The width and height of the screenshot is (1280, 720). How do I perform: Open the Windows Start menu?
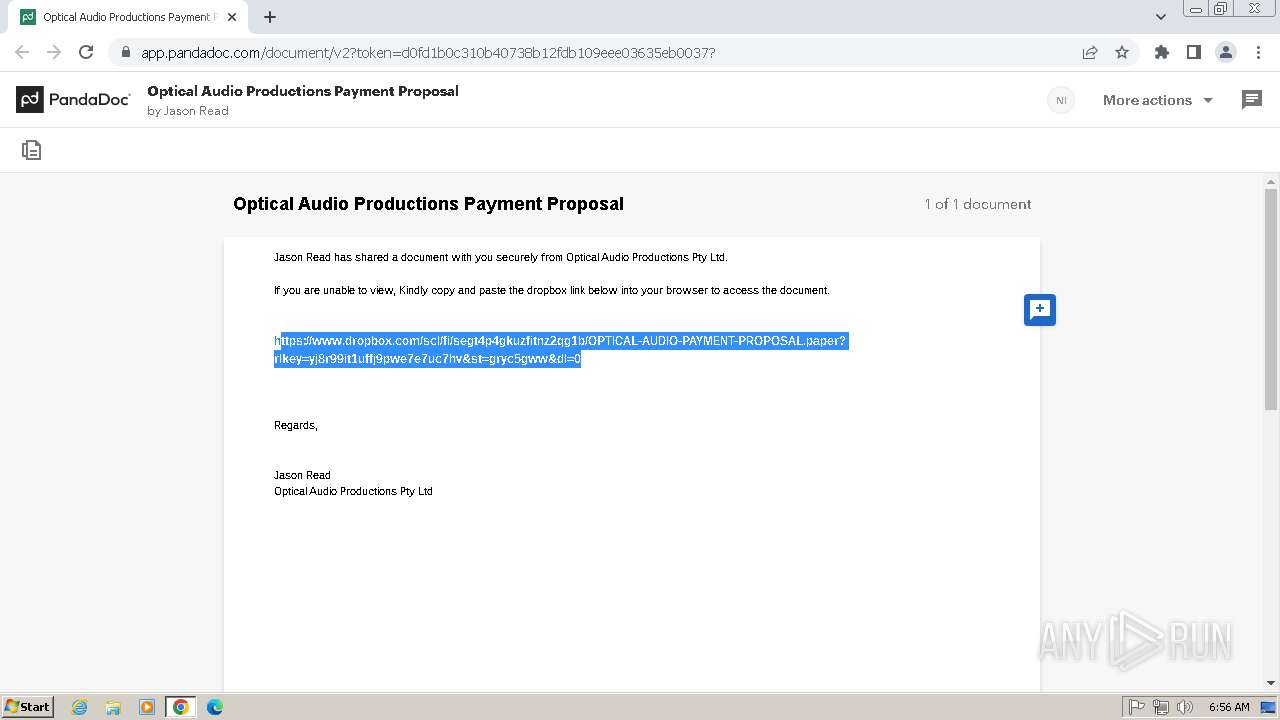[27, 706]
